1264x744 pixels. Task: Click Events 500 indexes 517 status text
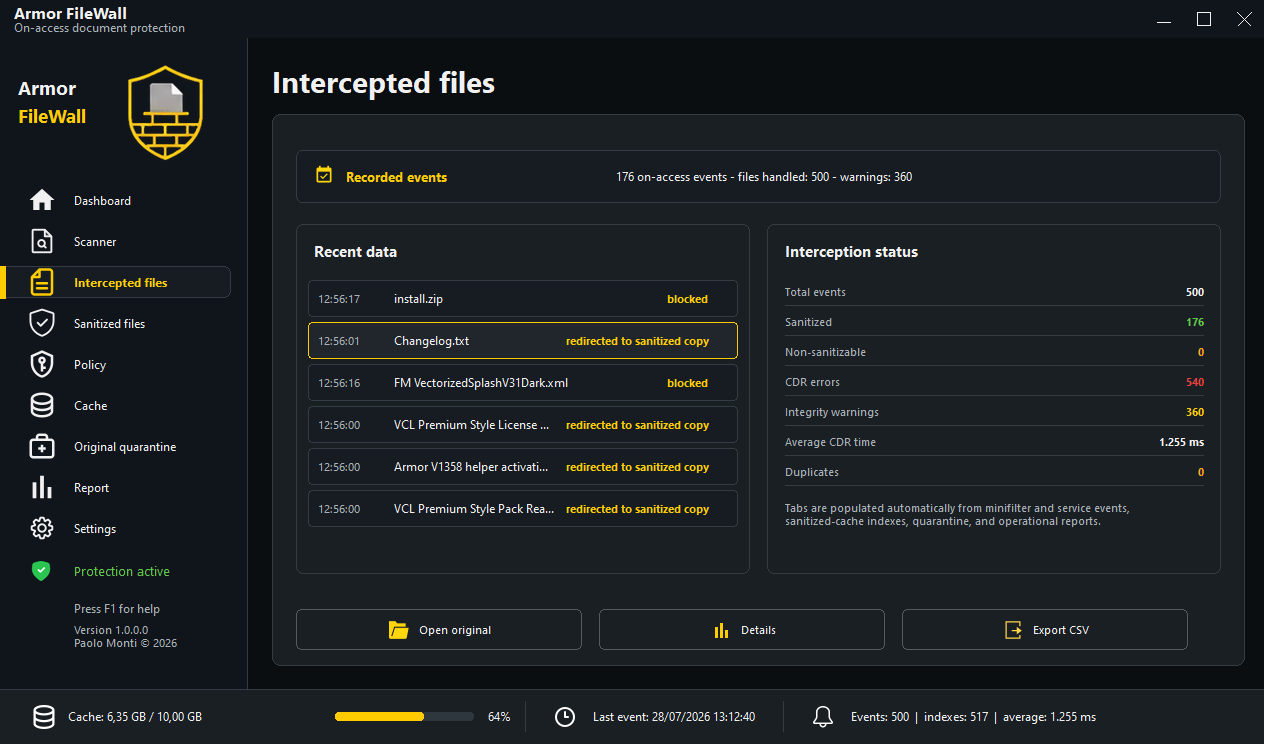tap(973, 717)
